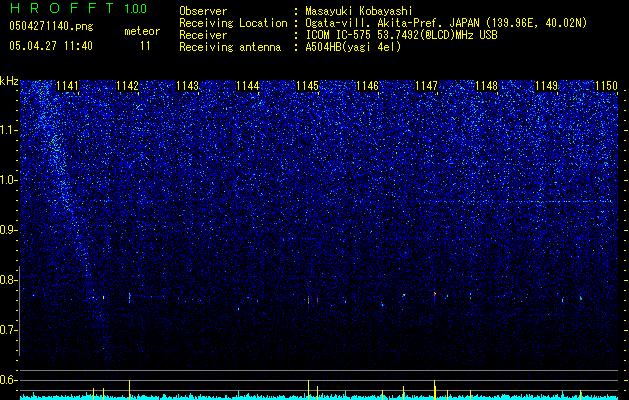The height and width of the screenshot is (400, 629).
Task: Click the 1144 time marker
Action: tap(248, 86)
